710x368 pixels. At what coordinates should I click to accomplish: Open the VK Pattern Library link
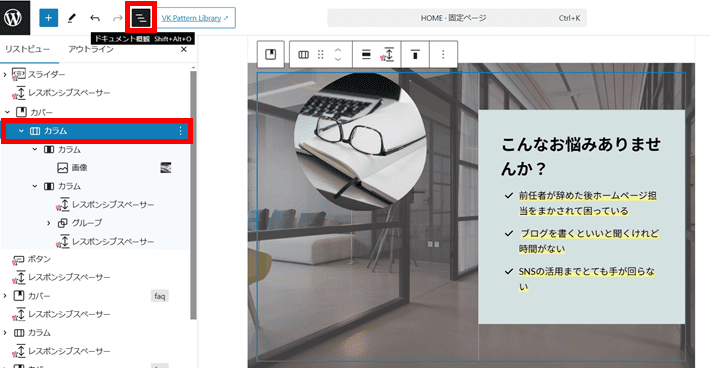(x=195, y=18)
